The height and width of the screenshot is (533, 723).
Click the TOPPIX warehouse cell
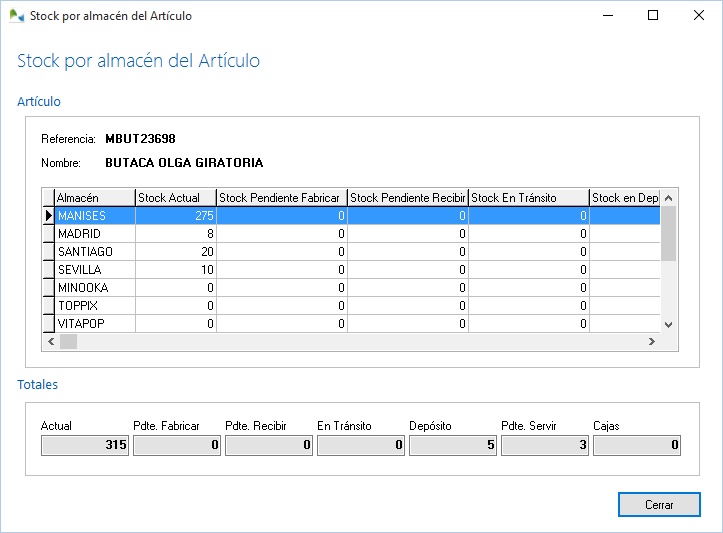[x=94, y=306]
